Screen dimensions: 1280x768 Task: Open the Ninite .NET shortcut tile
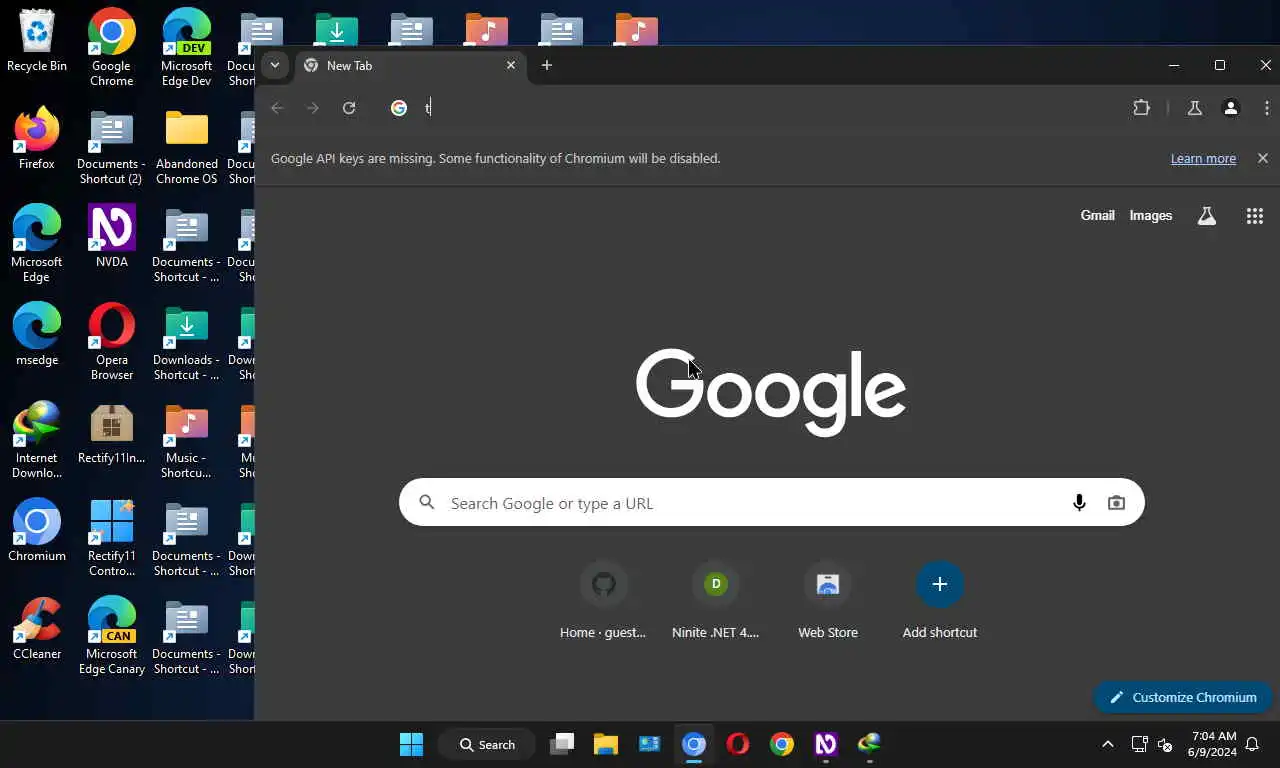tap(715, 601)
